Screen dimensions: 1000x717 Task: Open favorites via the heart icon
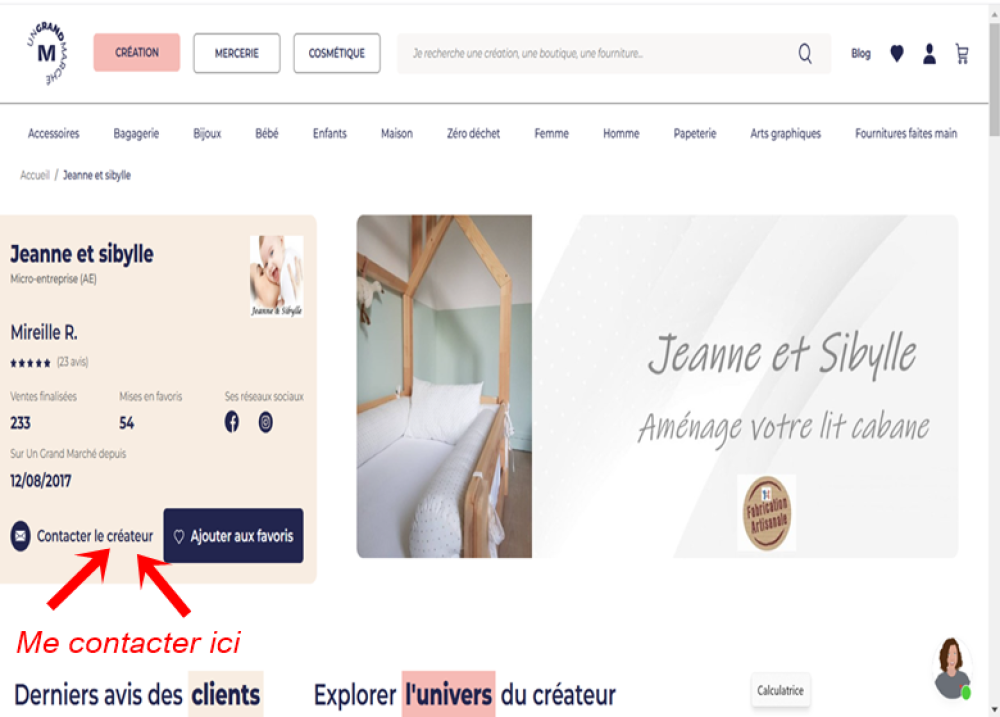[897, 54]
